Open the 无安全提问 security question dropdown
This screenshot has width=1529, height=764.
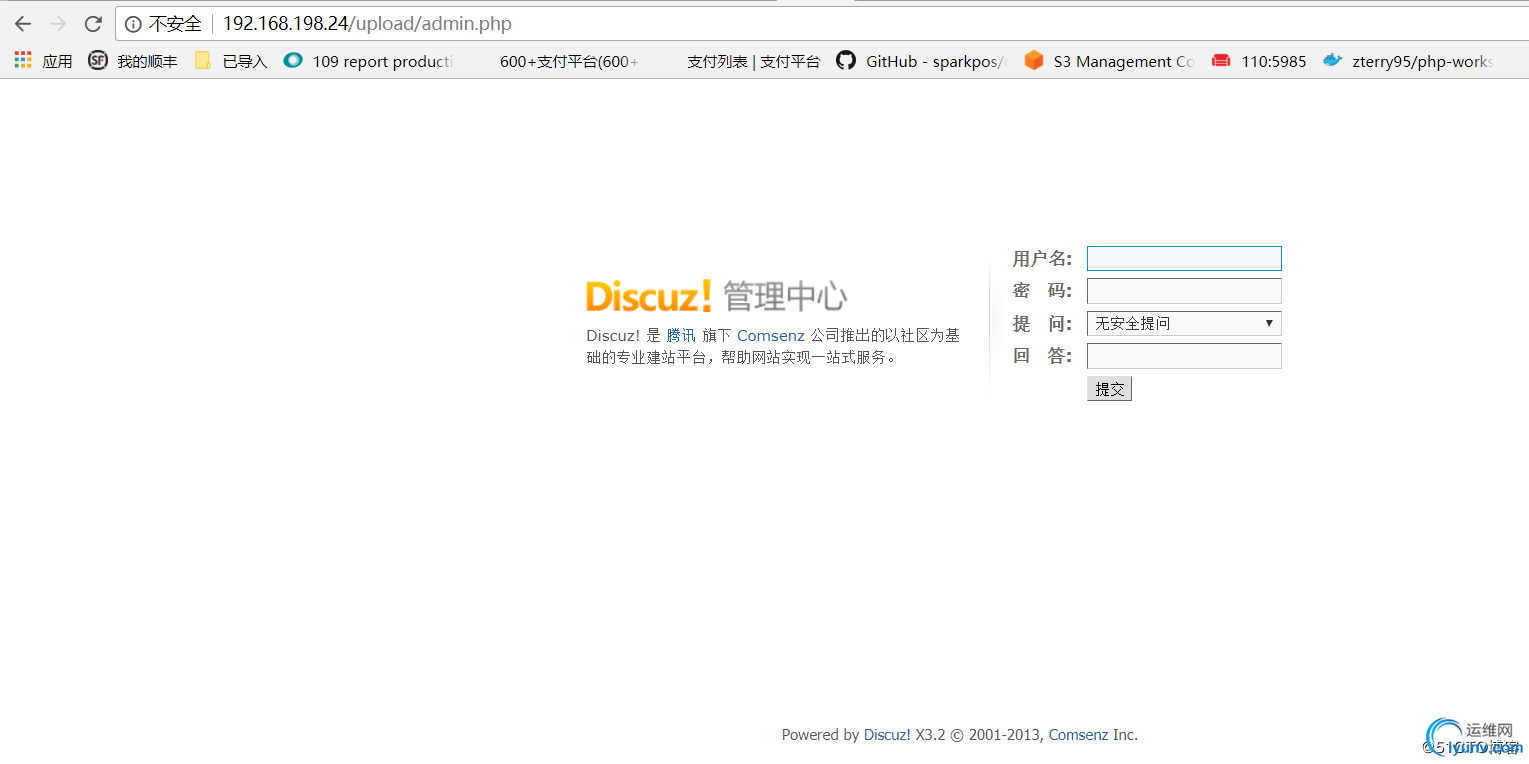(x=1184, y=323)
